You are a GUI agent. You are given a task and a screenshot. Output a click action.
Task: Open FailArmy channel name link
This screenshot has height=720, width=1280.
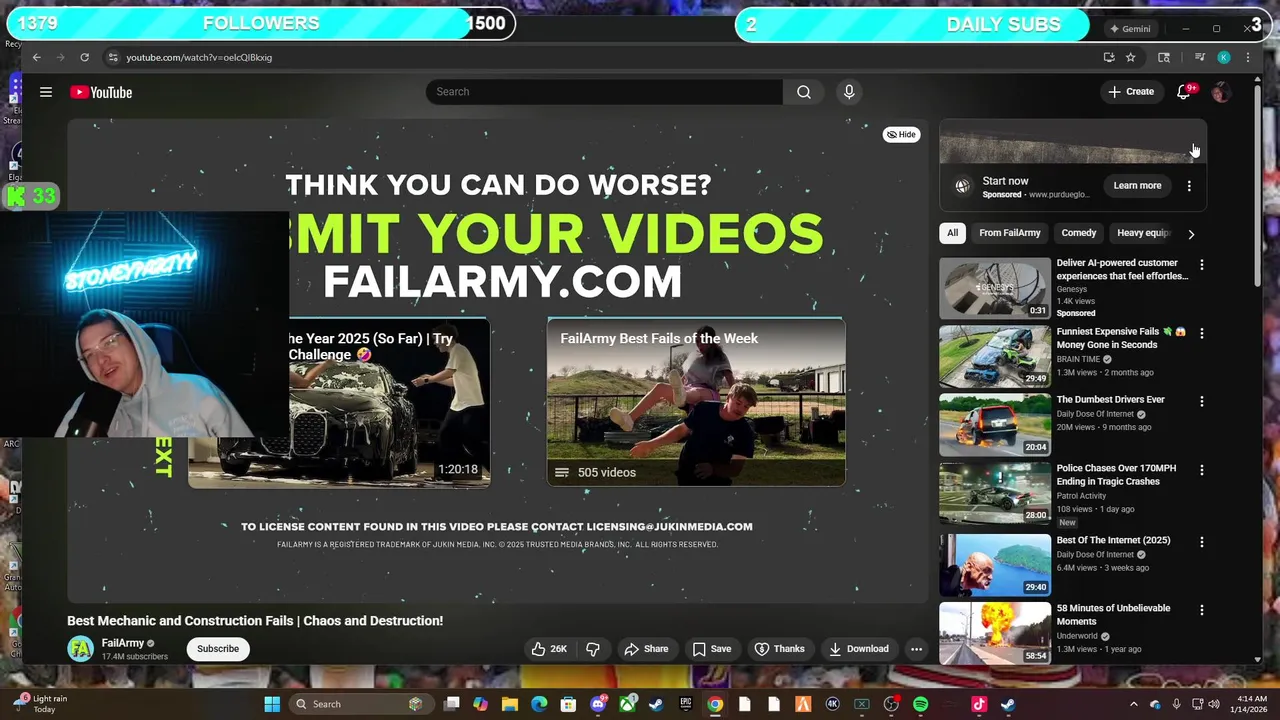123,643
